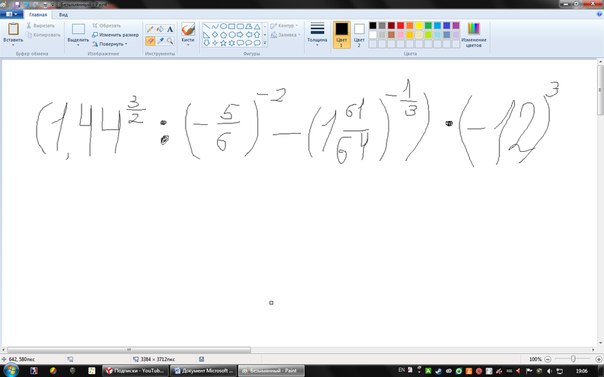Open the Brushes tool
604x377 pixels.
[x=188, y=34]
